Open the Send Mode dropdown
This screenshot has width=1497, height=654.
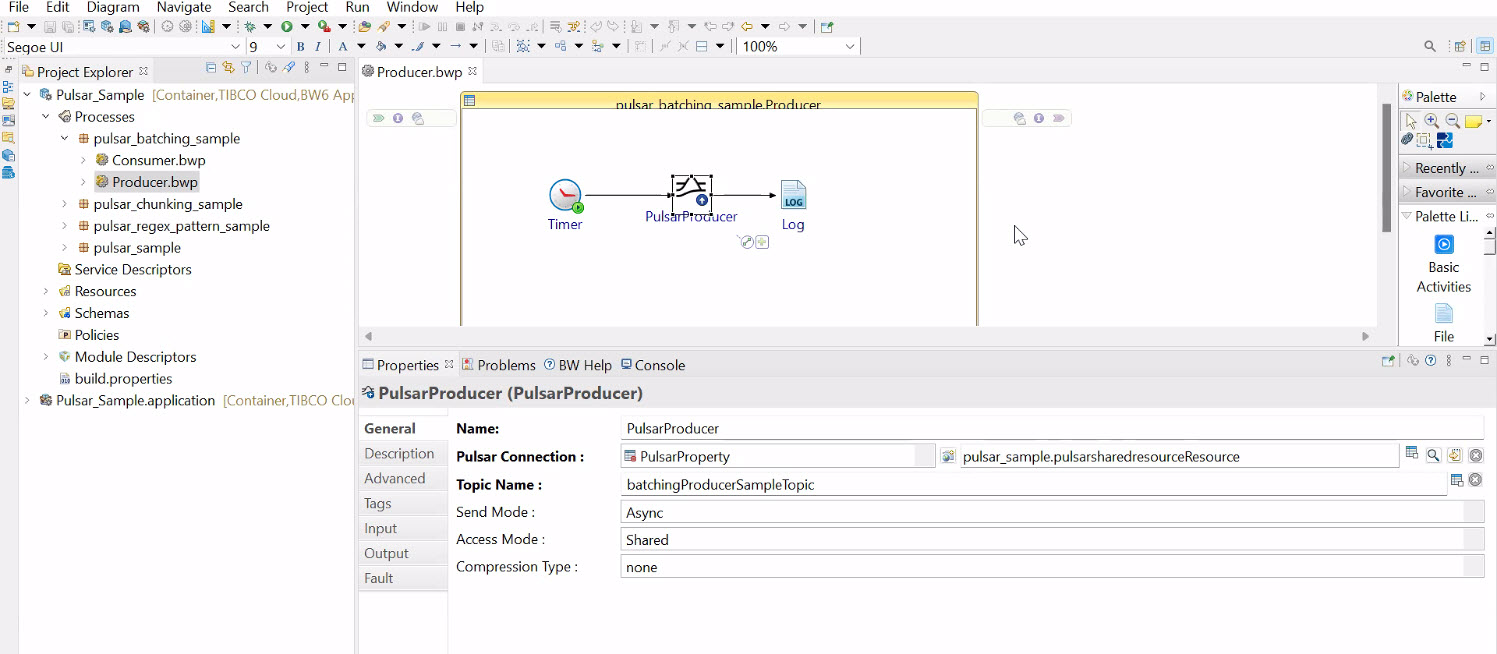[x=1050, y=512]
